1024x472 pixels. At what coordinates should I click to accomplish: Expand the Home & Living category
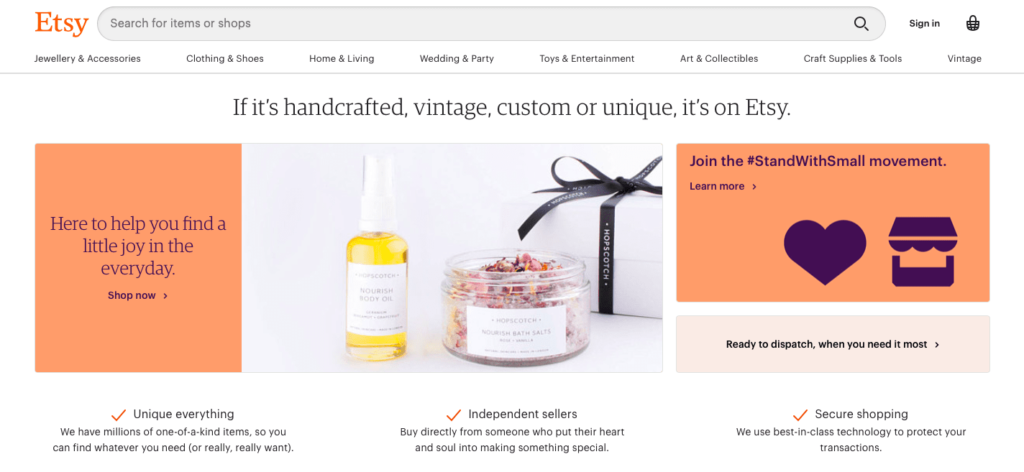point(342,59)
